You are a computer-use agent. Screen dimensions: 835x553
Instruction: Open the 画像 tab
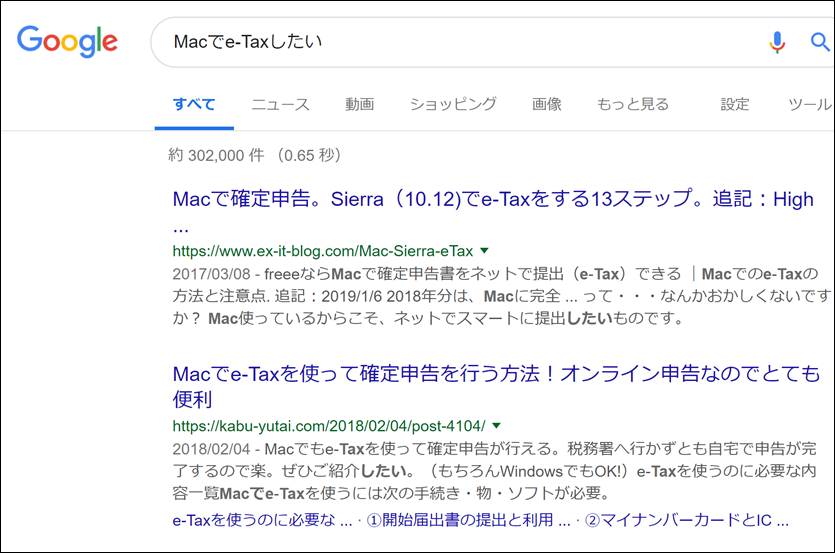[547, 104]
